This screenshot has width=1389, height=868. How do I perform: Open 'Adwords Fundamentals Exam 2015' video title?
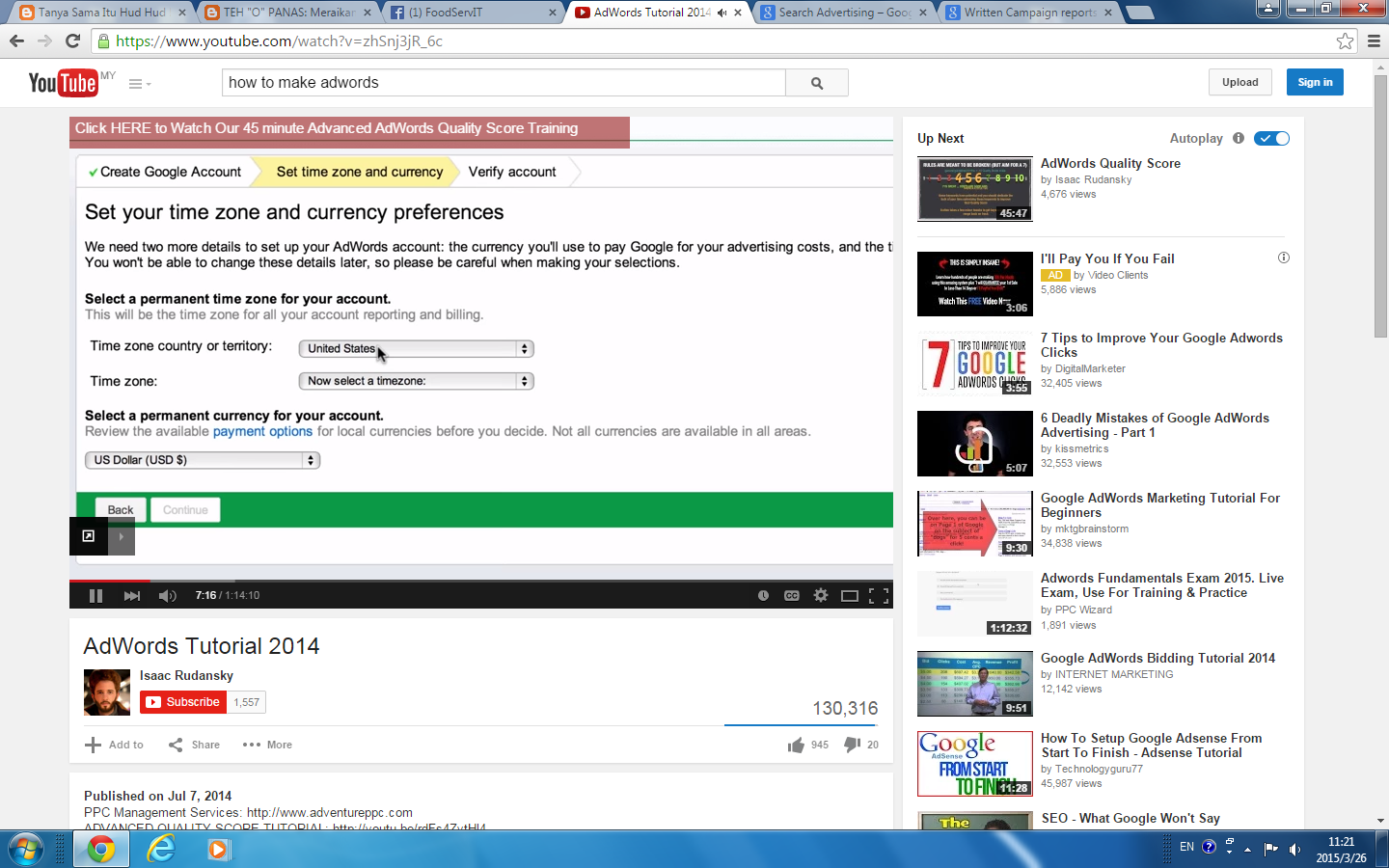click(x=1162, y=585)
